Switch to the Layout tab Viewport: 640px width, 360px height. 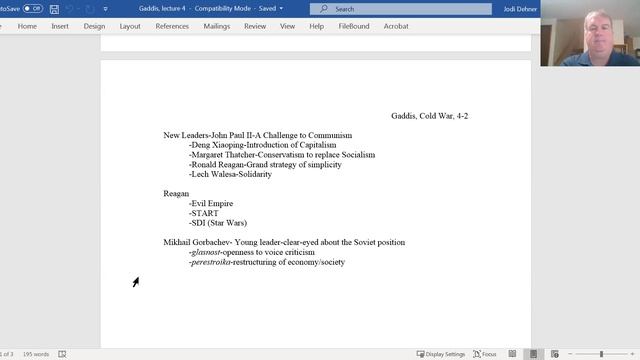pos(130,26)
